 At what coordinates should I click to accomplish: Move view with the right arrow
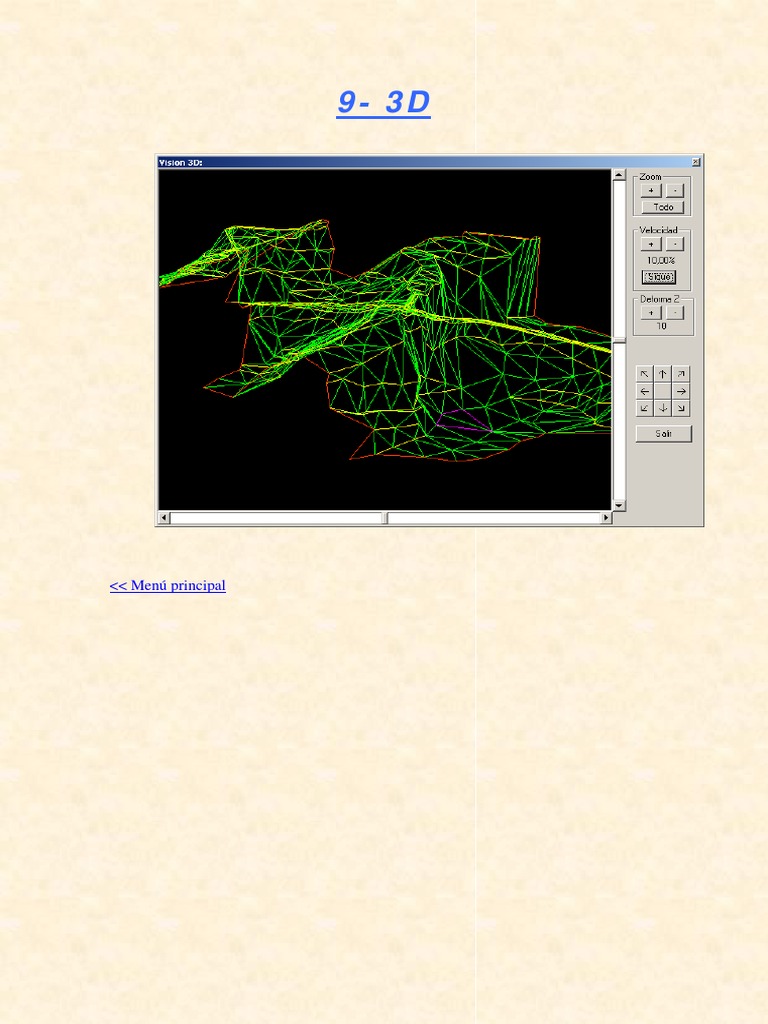tap(681, 391)
